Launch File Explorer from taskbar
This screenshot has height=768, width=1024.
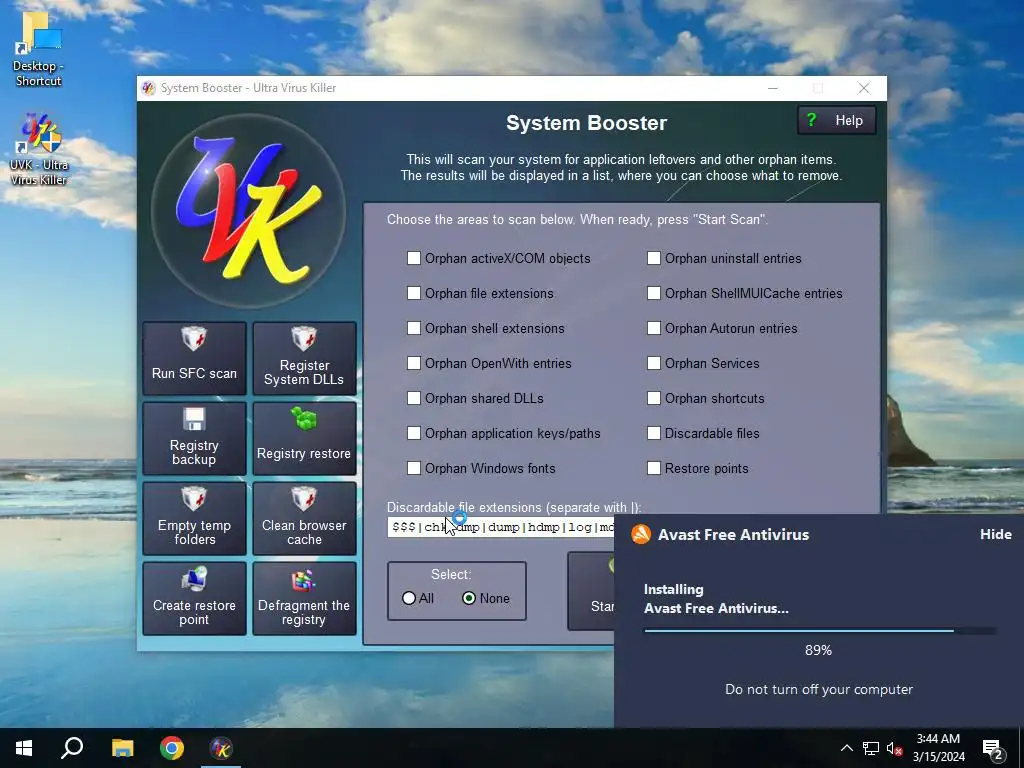[x=122, y=748]
